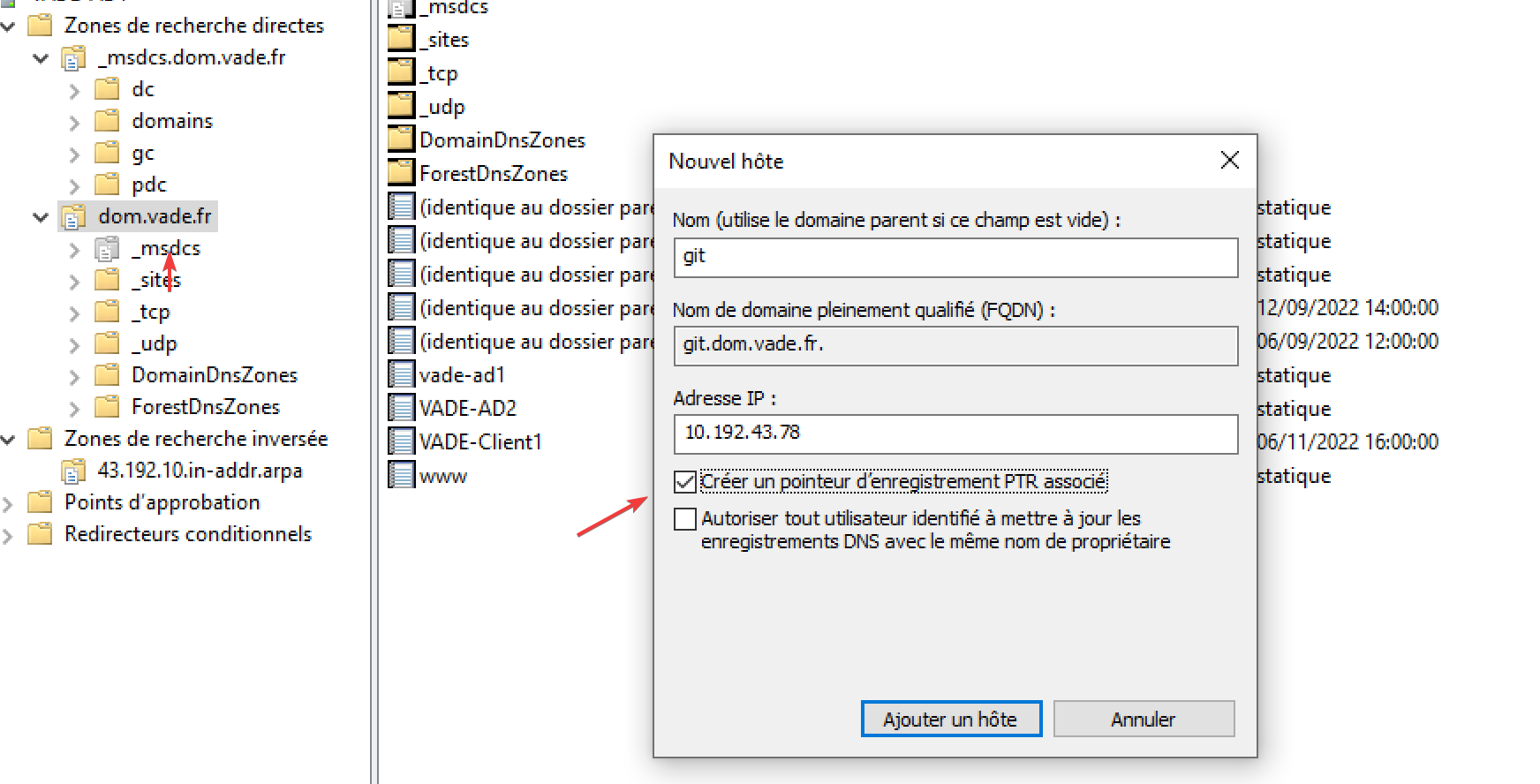Click the ForestDnsZones folder icon in list
The width and height of the screenshot is (1540, 784).
tap(402, 173)
